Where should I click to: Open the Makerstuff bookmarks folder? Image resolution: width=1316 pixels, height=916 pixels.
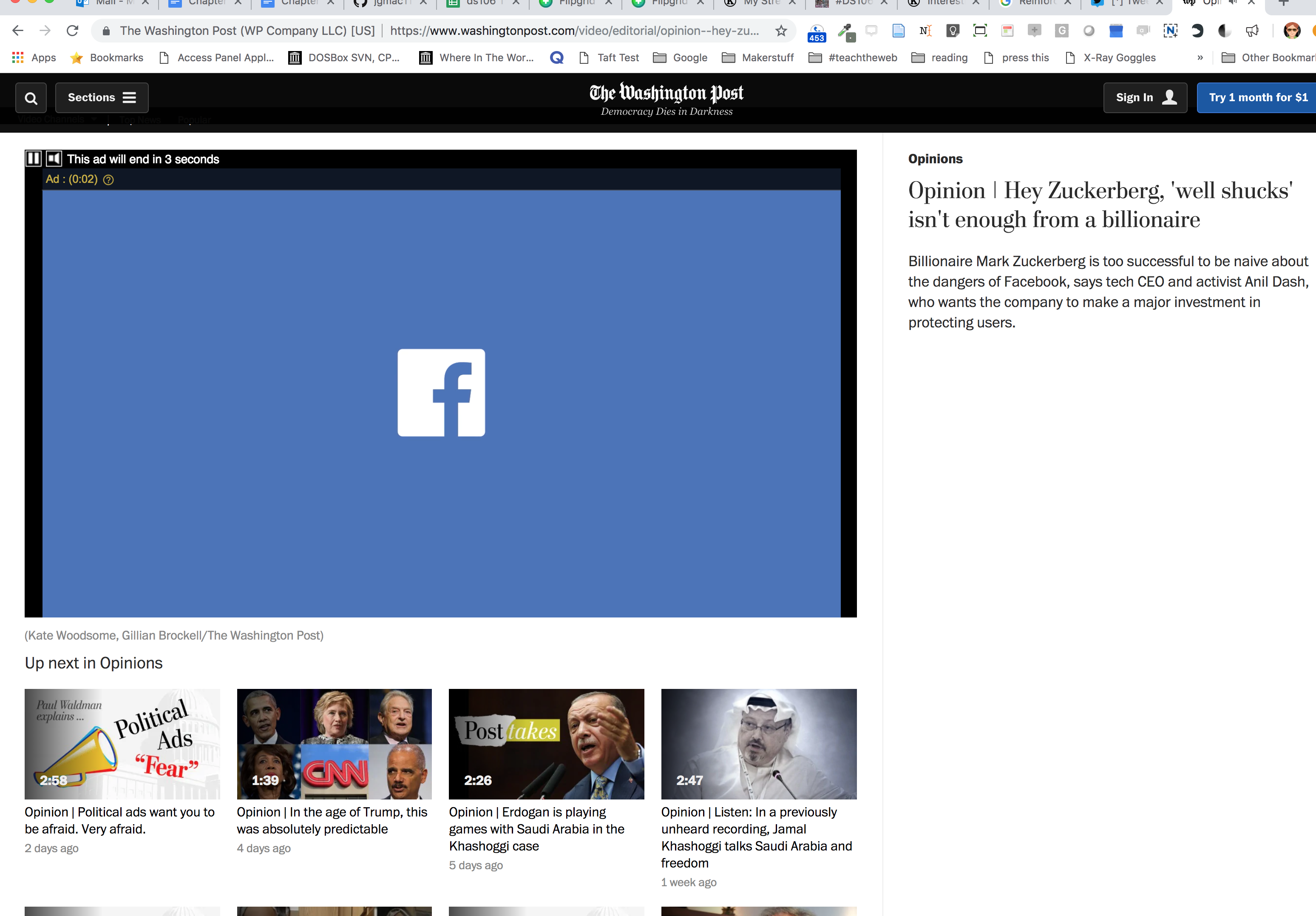click(x=758, y=57)
